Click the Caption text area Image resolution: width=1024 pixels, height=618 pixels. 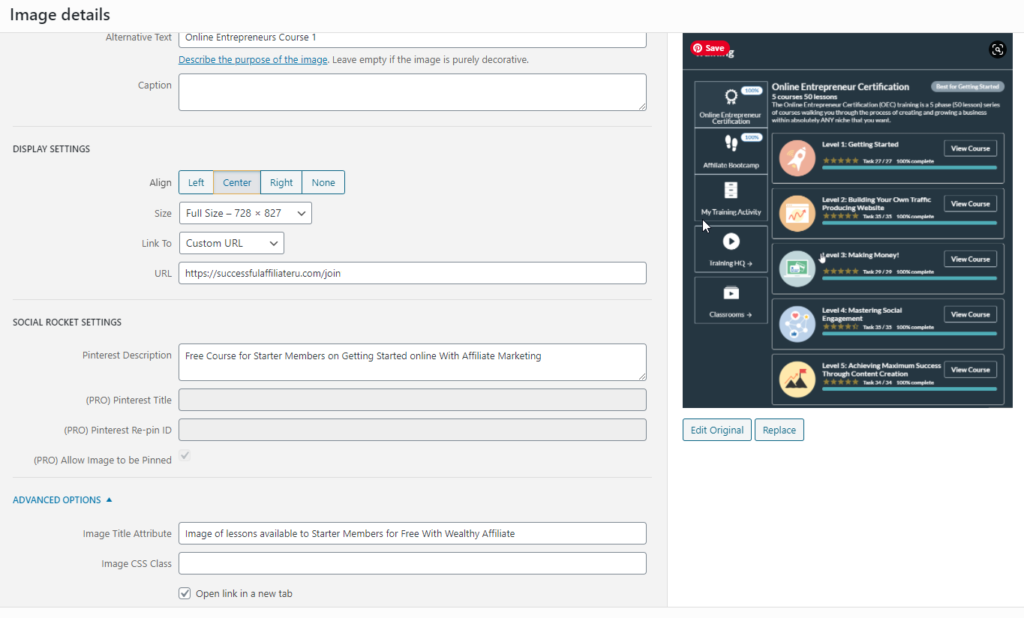412,91
